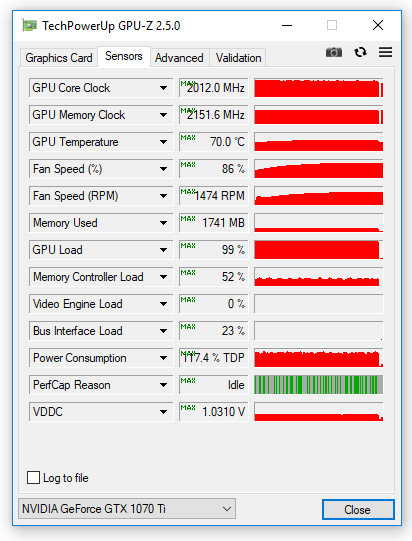
Task: Click the GPU-Z app icon in title bar
Action: click(x=29, y=26)
